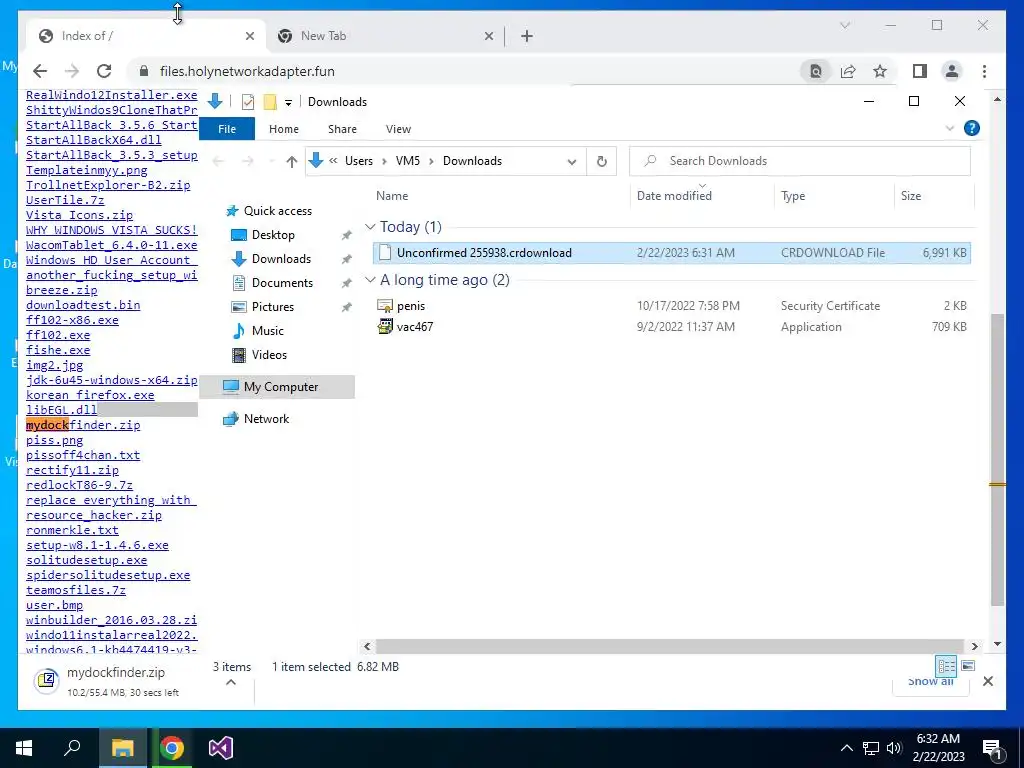Collapse the 'A long time ago' group
This screenshot has width=1024, height=768.
(x=370, y=280)
